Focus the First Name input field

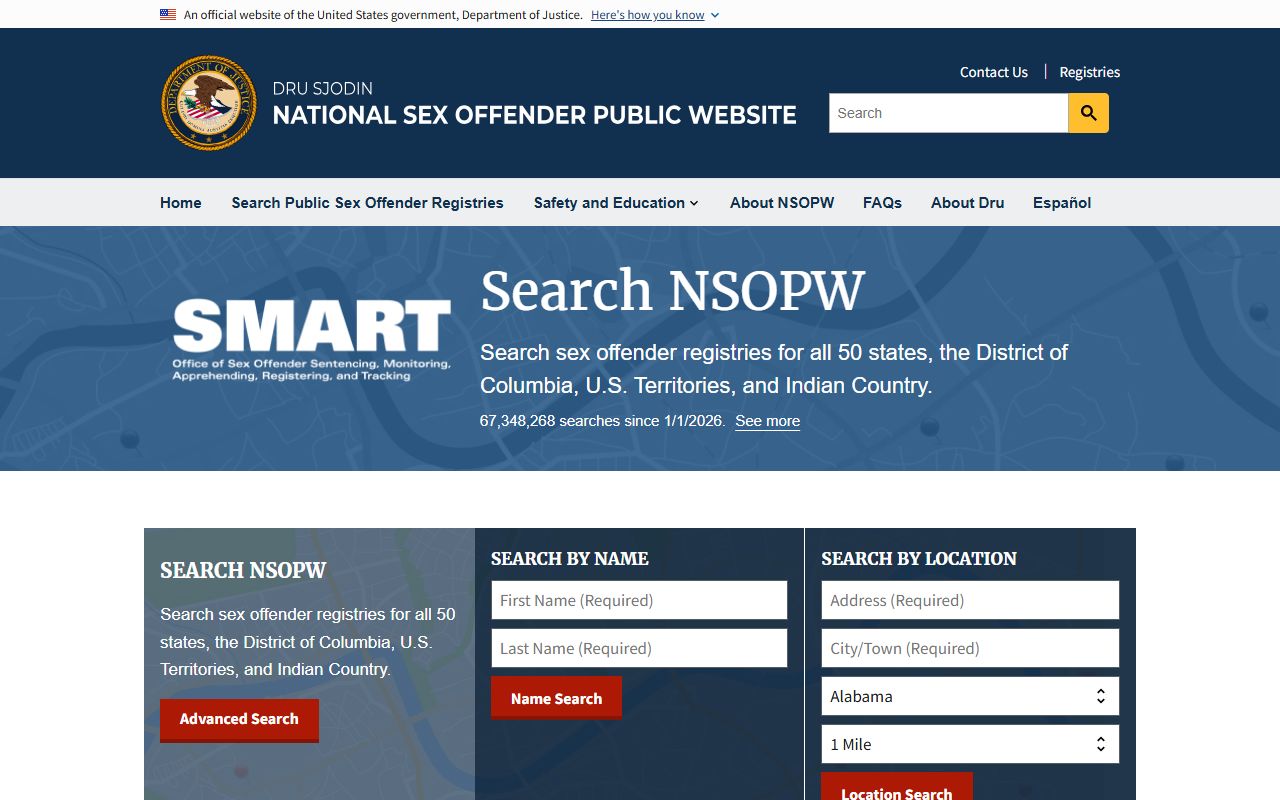[639, 600]
